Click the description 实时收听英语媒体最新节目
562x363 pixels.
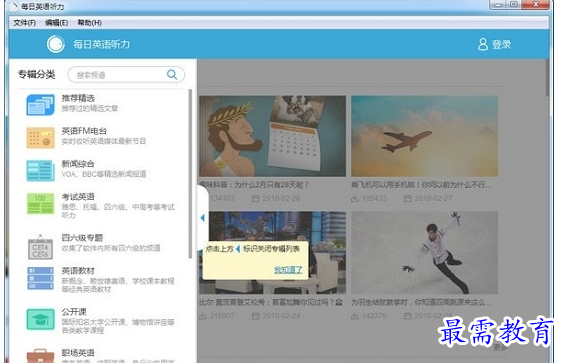coord(104,141)
